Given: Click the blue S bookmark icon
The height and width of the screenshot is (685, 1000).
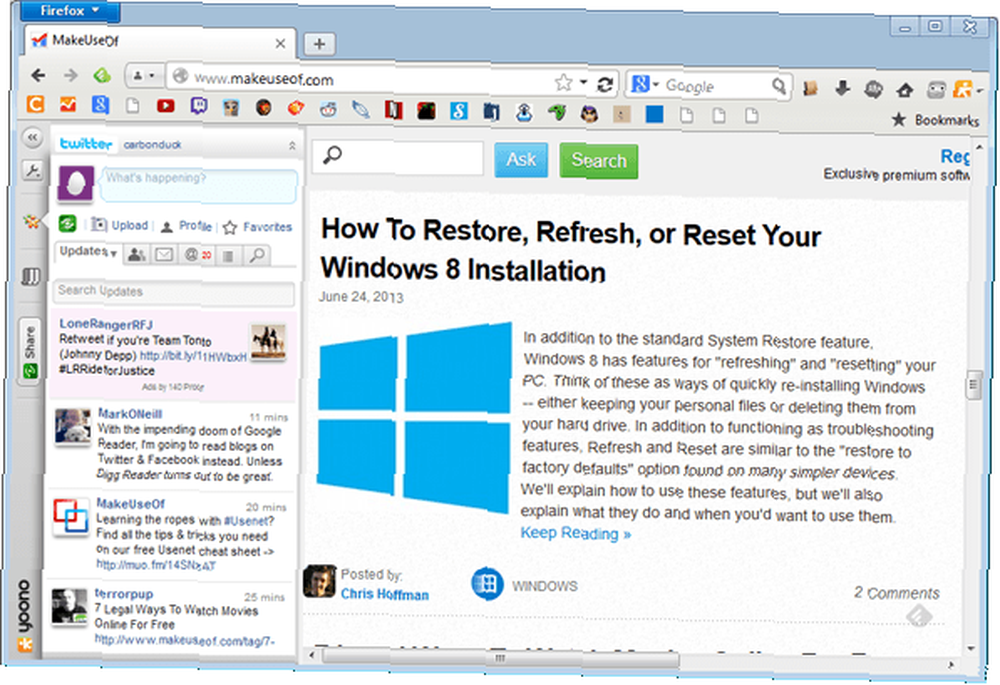Looking at the screenshot, I should [459, 111].
